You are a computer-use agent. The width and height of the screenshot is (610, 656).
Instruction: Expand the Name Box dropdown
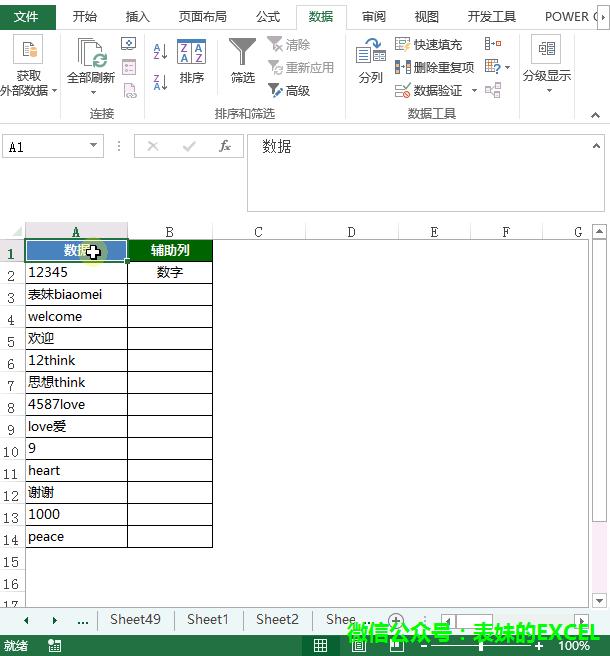coord(93,145)
